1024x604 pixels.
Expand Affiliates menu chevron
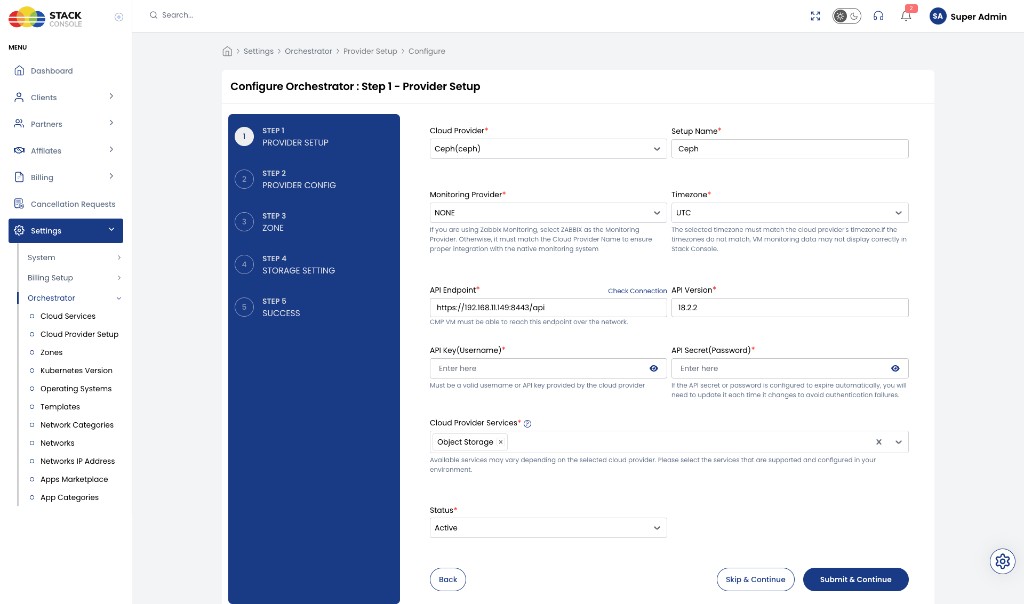112,150
